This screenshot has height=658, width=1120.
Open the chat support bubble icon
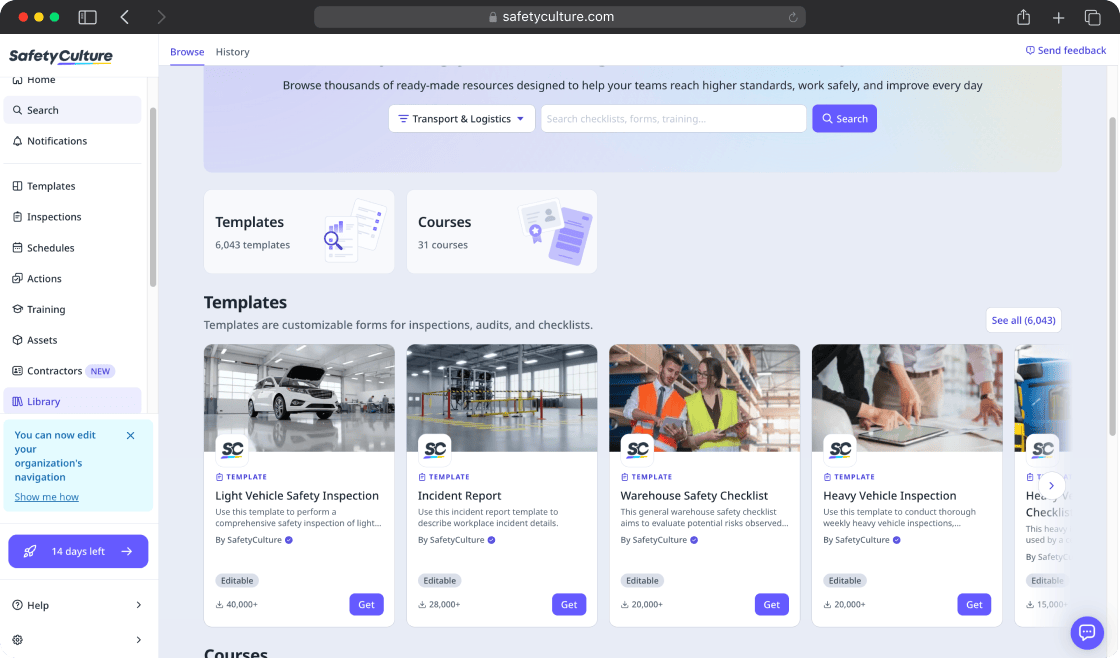click(x=1087, y=632)
